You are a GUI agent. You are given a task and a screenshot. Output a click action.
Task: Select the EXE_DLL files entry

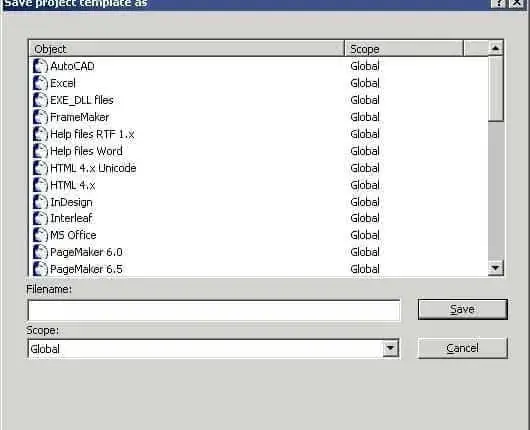pyautogui.click(x=82, y=100)
